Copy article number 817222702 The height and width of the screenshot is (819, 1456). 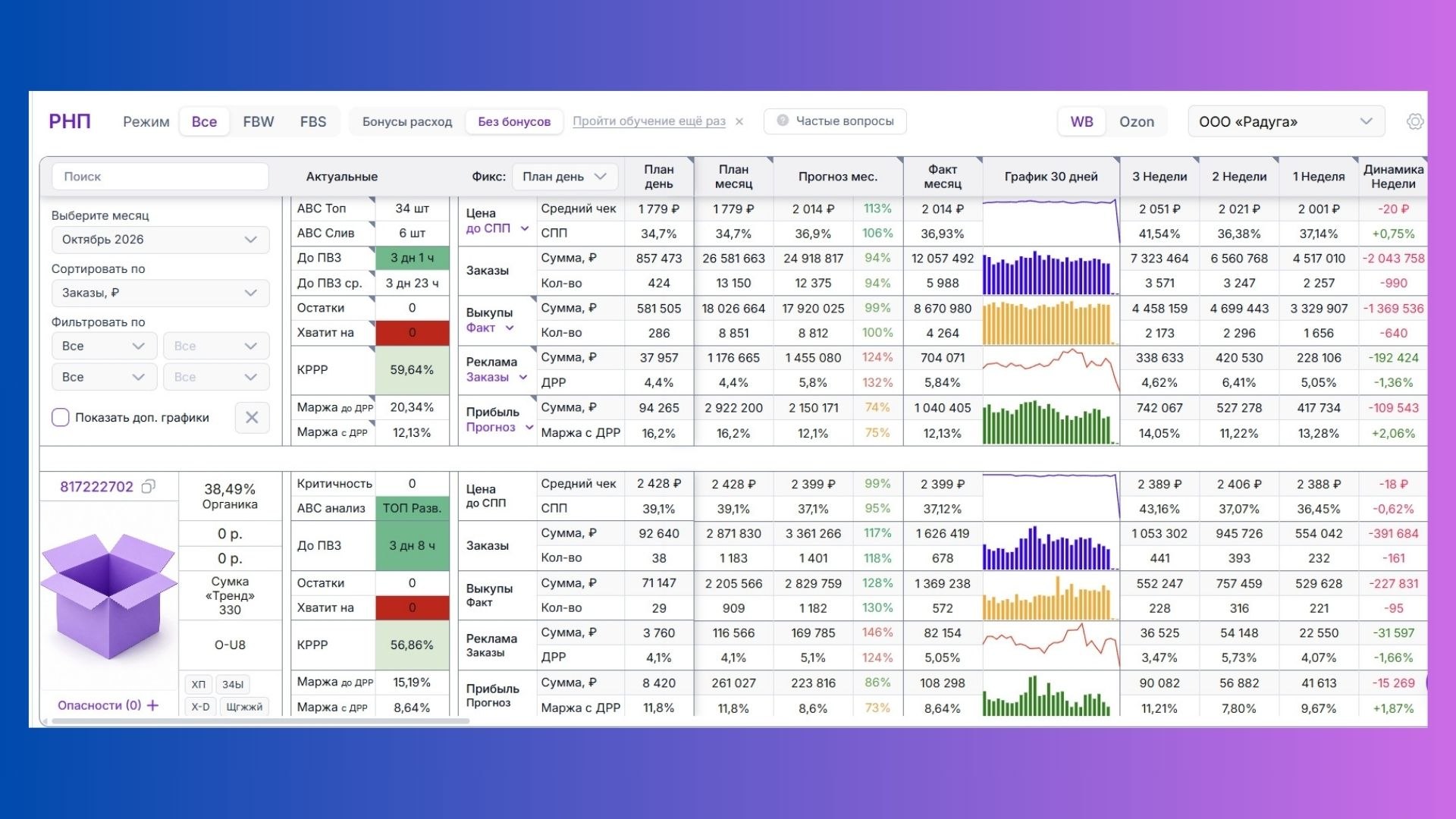click(149, 487)
